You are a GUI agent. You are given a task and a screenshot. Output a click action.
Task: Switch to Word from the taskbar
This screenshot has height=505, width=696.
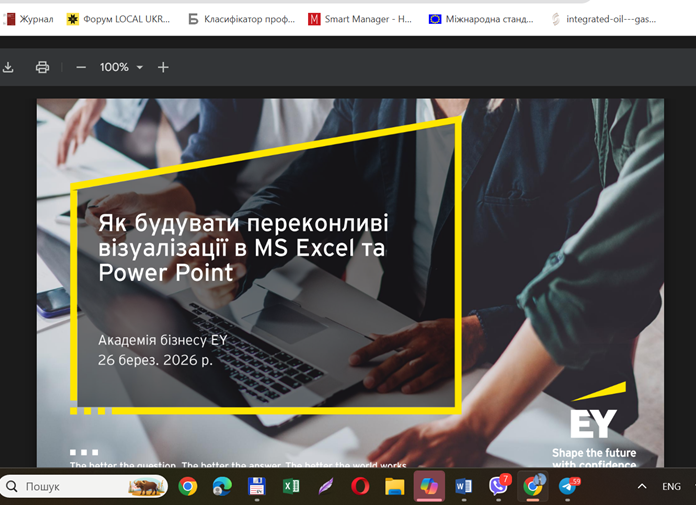[x=463, y=486]
